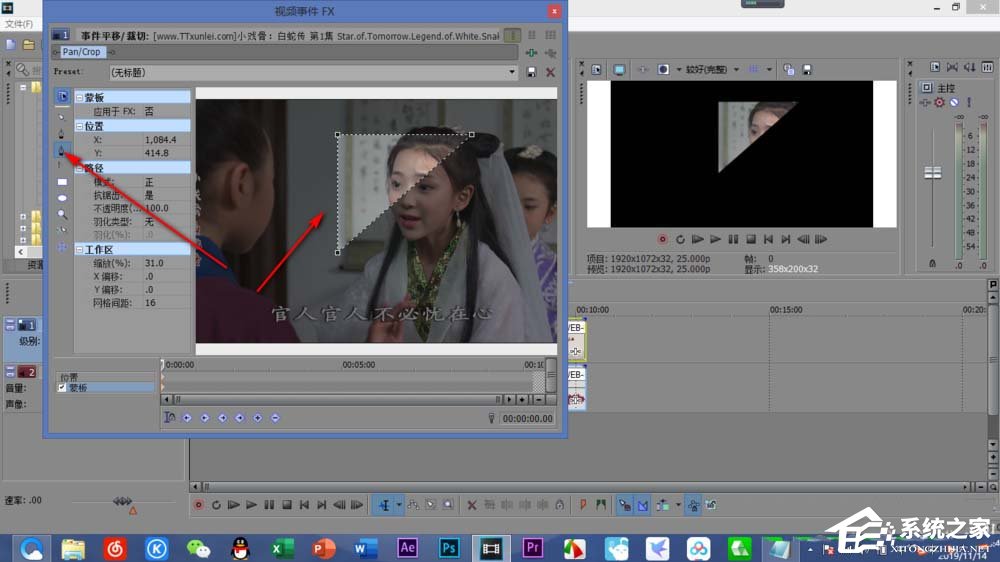Screen dimensions: 1000x562
Task: Select the rectangle mask creation tool
Action: click(x=62, y=182)
